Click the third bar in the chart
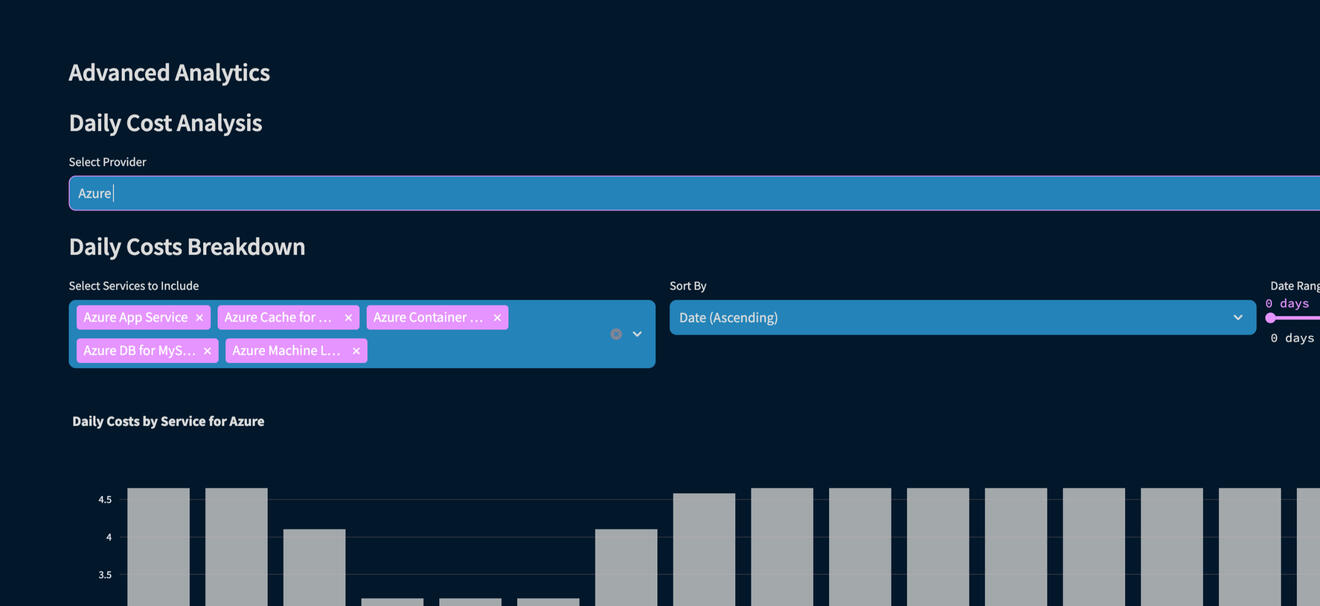 (314, 567)
